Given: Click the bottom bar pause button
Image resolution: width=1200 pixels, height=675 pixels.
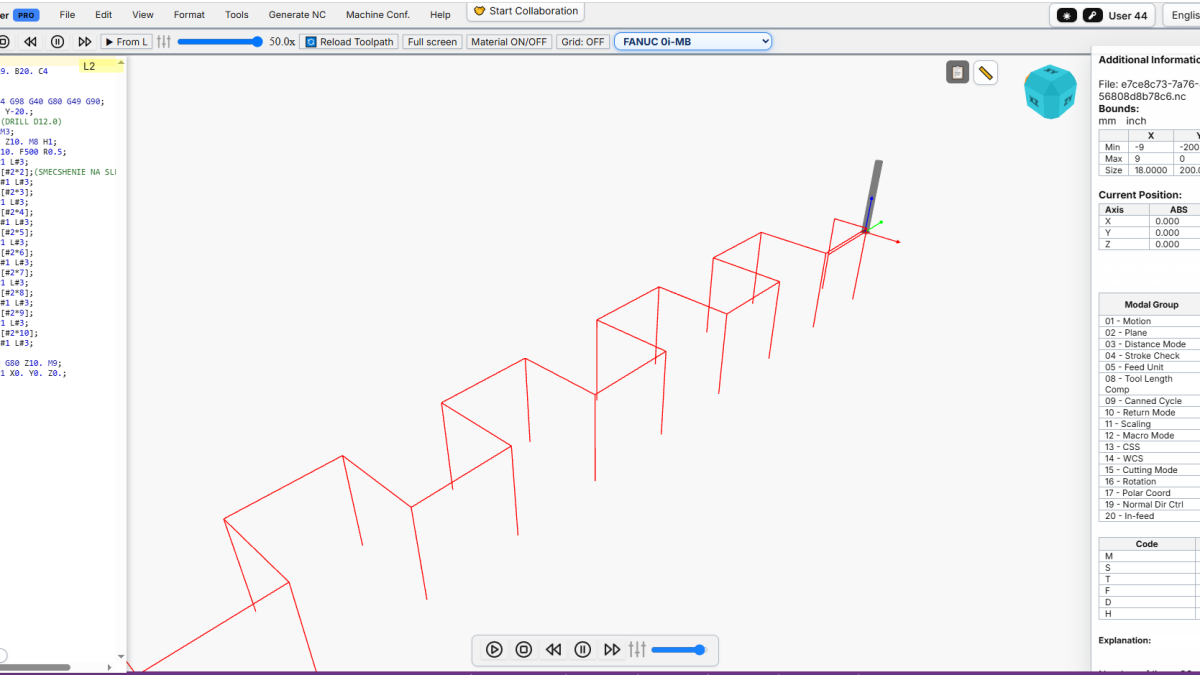Looking at the screenshot, I should 583,650.
